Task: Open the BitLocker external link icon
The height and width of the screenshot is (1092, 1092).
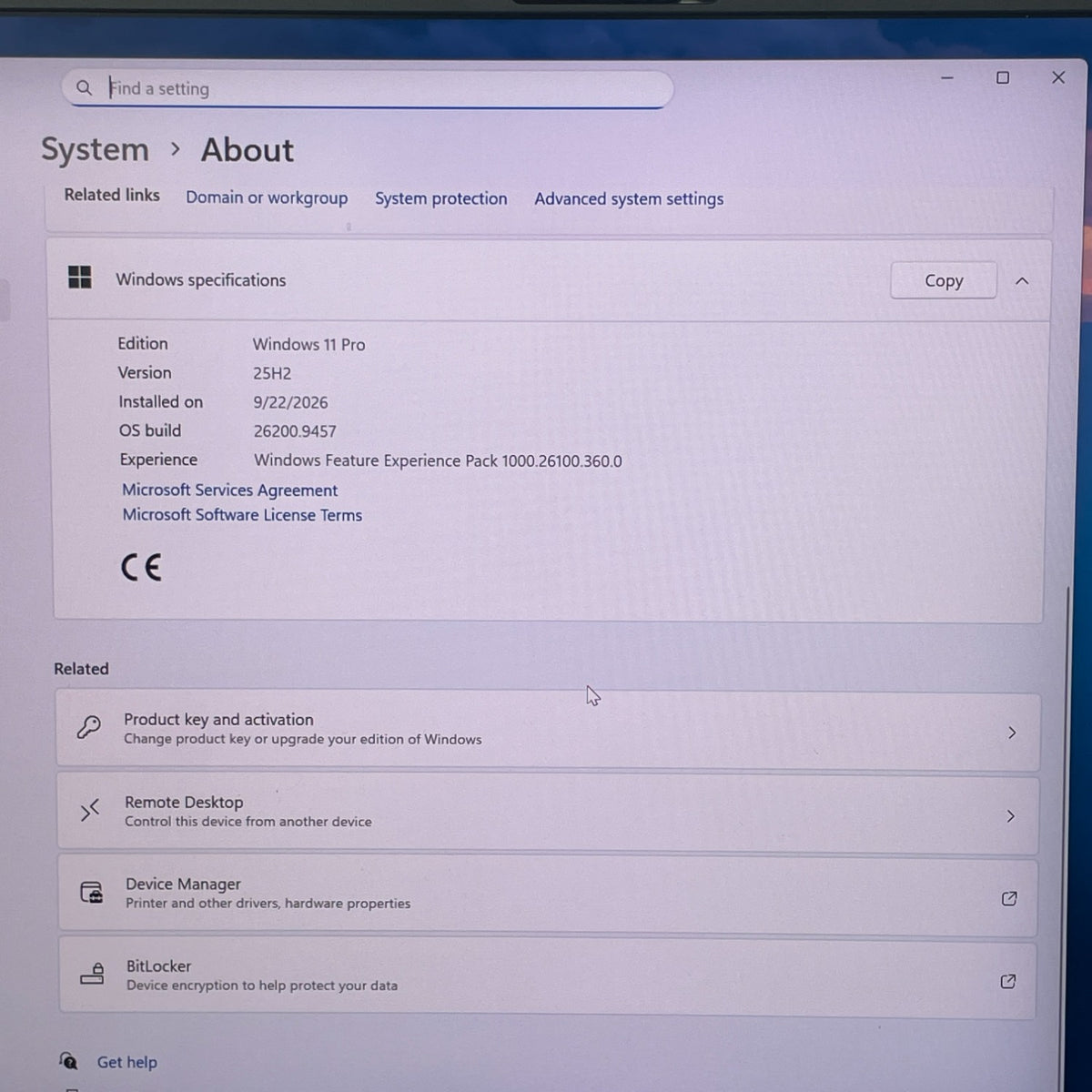Action: coord(1007,981)
